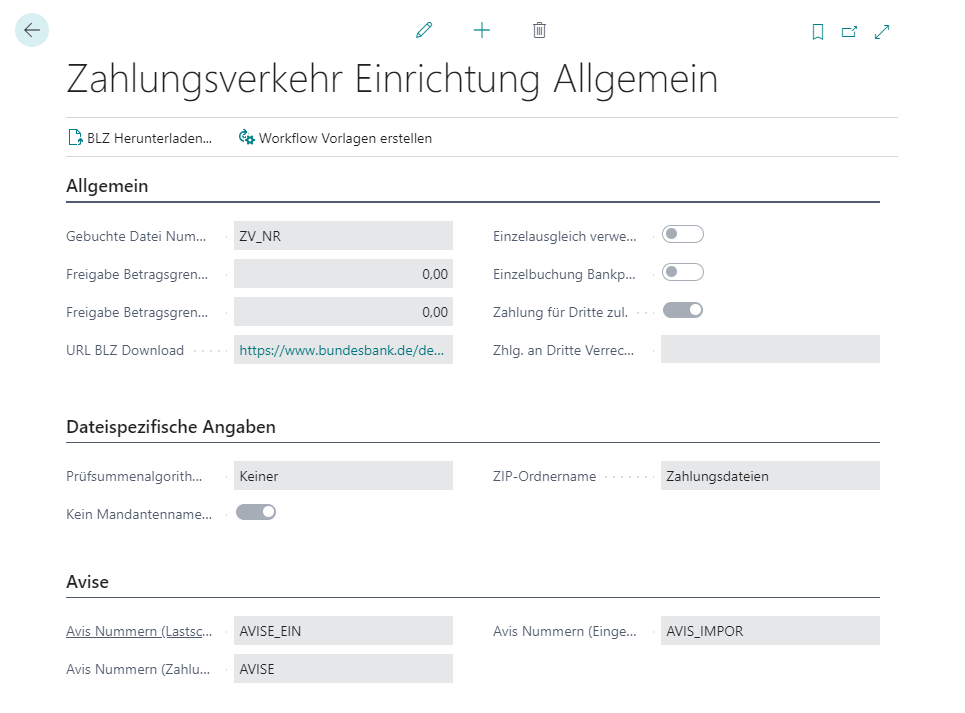Open the Prüfsummenalgorithmus selection showing Keiner
This screenshot has width=965, height=713.
(x=343, y=476)
